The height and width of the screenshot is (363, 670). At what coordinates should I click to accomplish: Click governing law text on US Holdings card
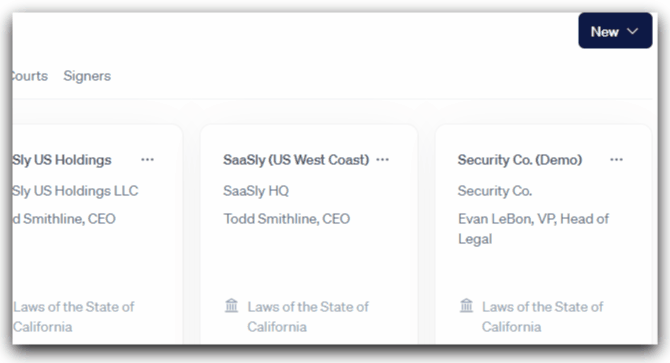(73, 316)
